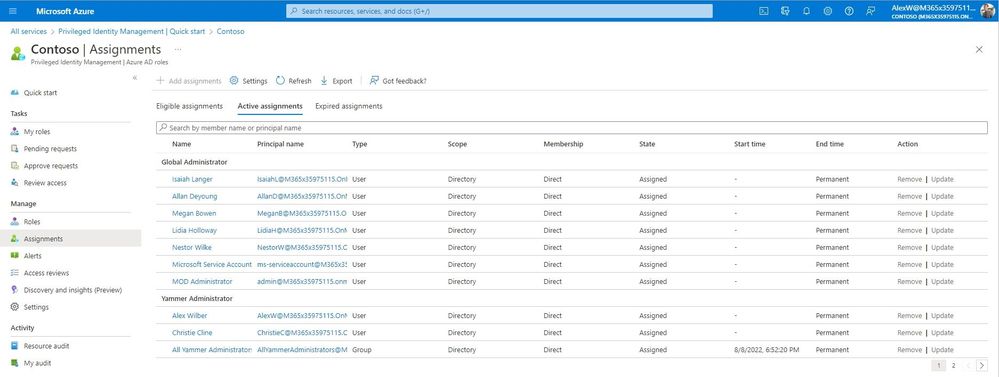Click IsaiahL principal name link
Image resolution: width=999 pixels, height=377 pixels.
coord(302,180)
